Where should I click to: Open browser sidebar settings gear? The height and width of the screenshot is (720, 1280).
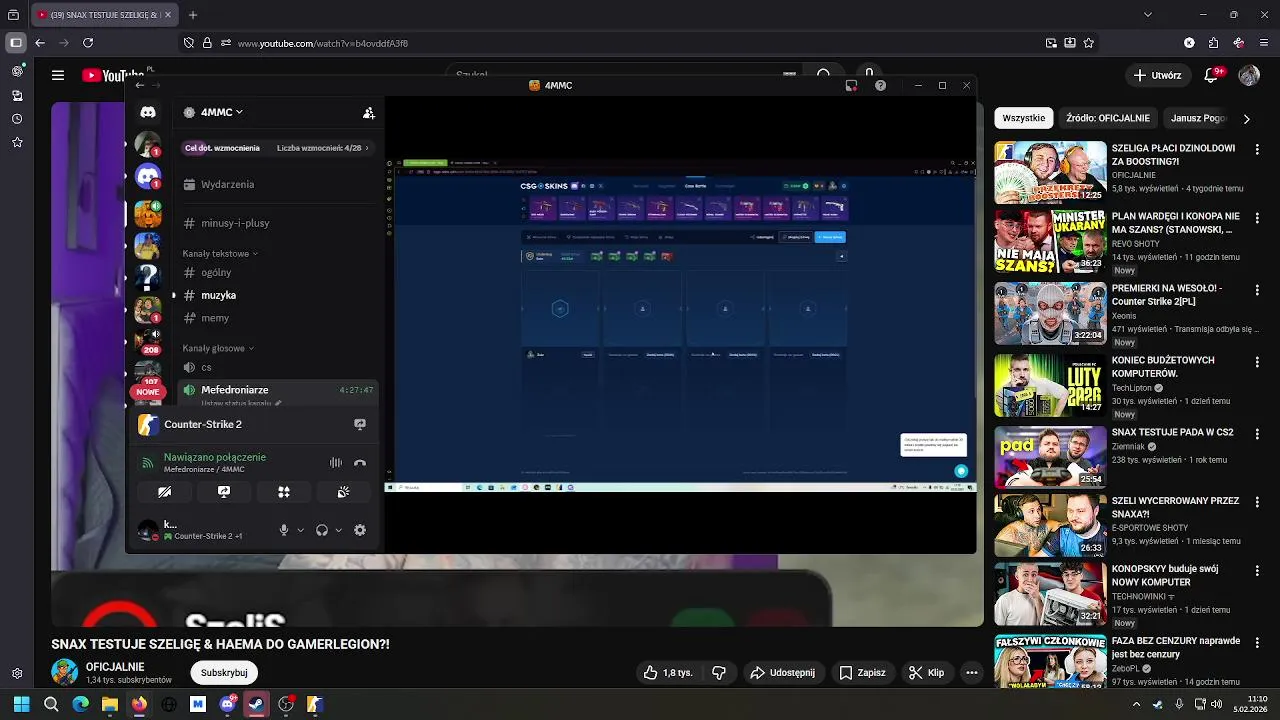coord(17,674)
